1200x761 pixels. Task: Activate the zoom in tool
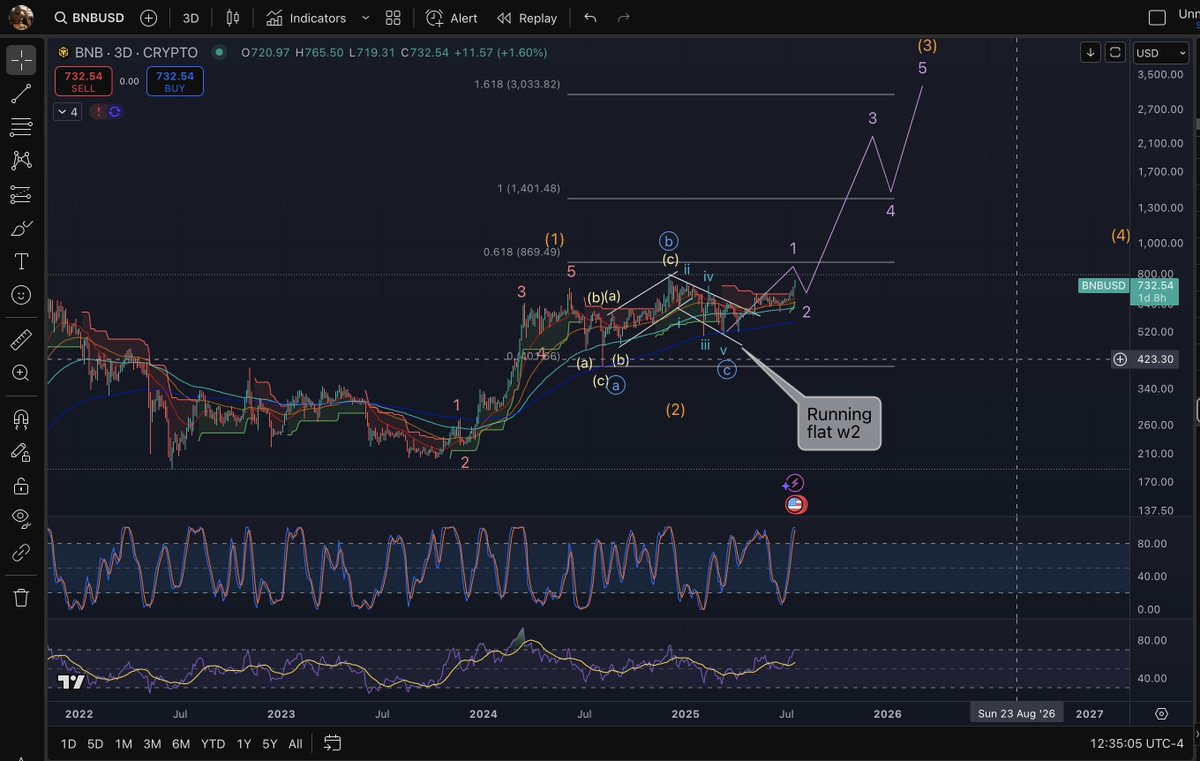[21, 373]
